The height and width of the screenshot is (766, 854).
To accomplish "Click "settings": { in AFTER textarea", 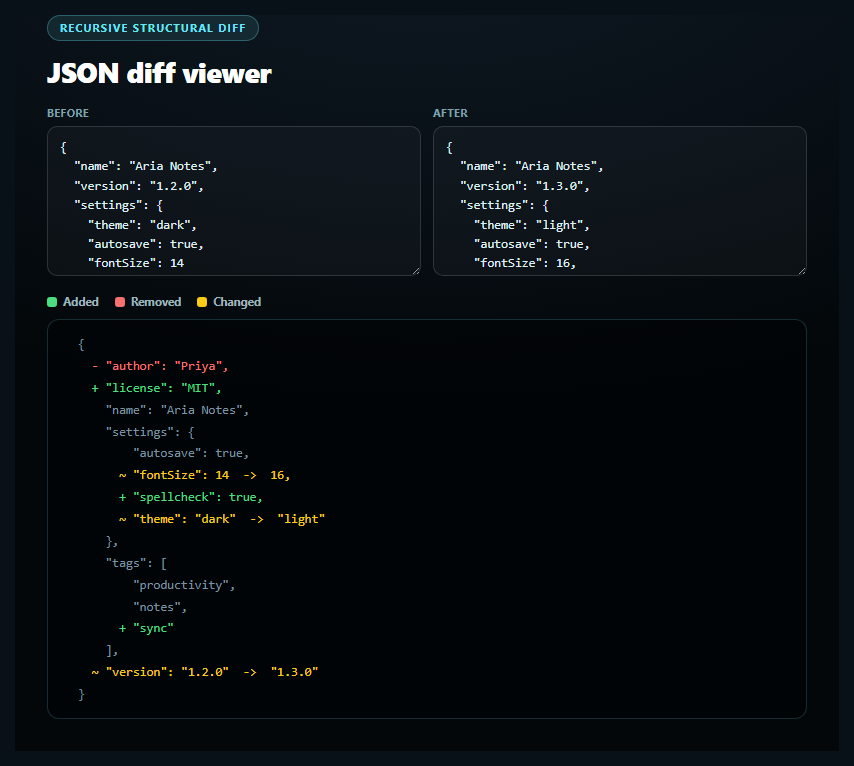I will point(504,205).
